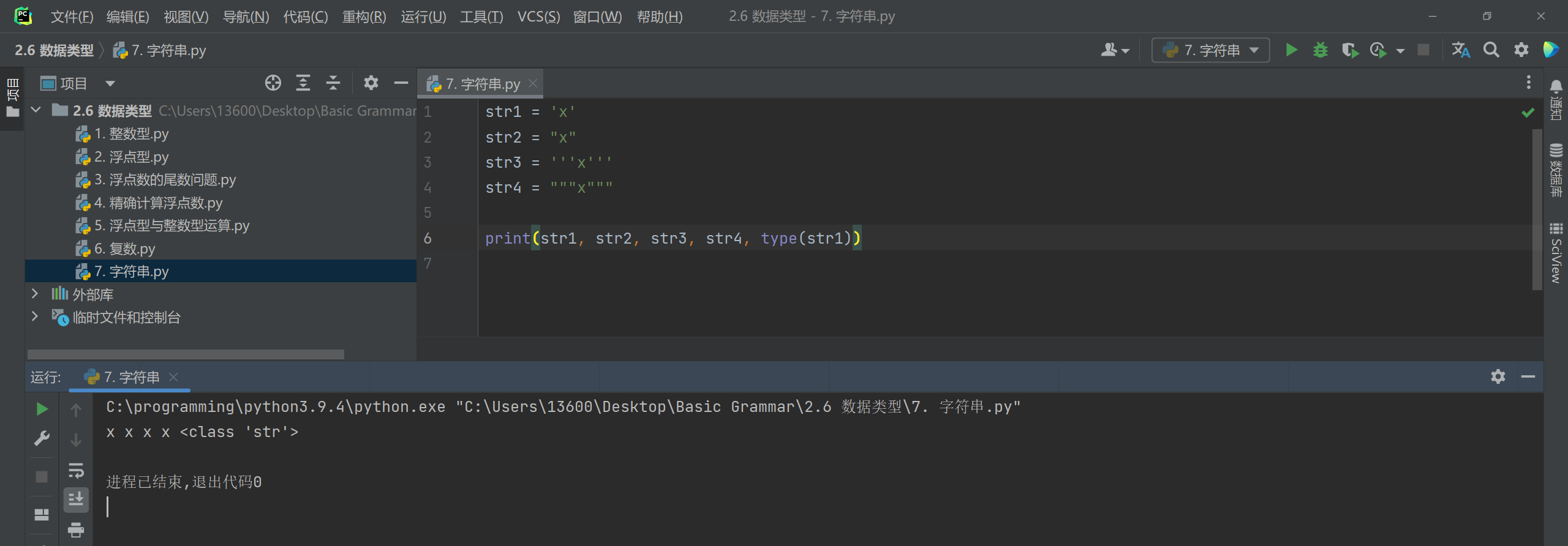
Task: Open editor tabs more options menu
Action: [x=1529, y=82]
